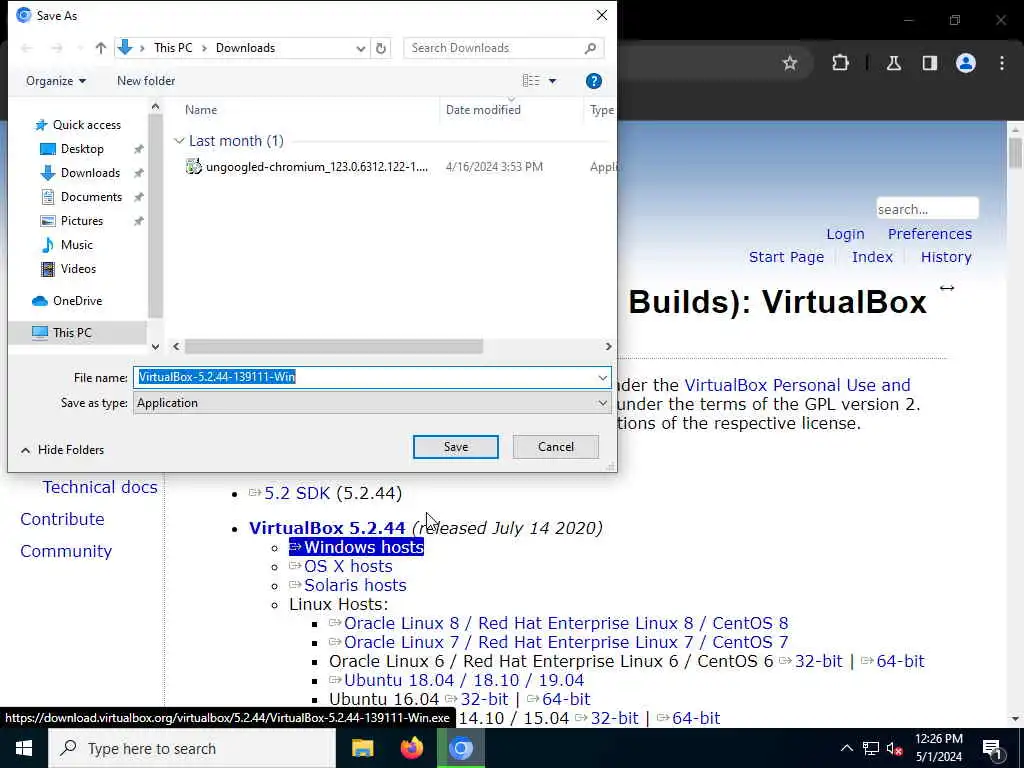Viewport: 1024px width, 768px height.
Task: Open the Save as type dropdown
Action: pos(372,403)
